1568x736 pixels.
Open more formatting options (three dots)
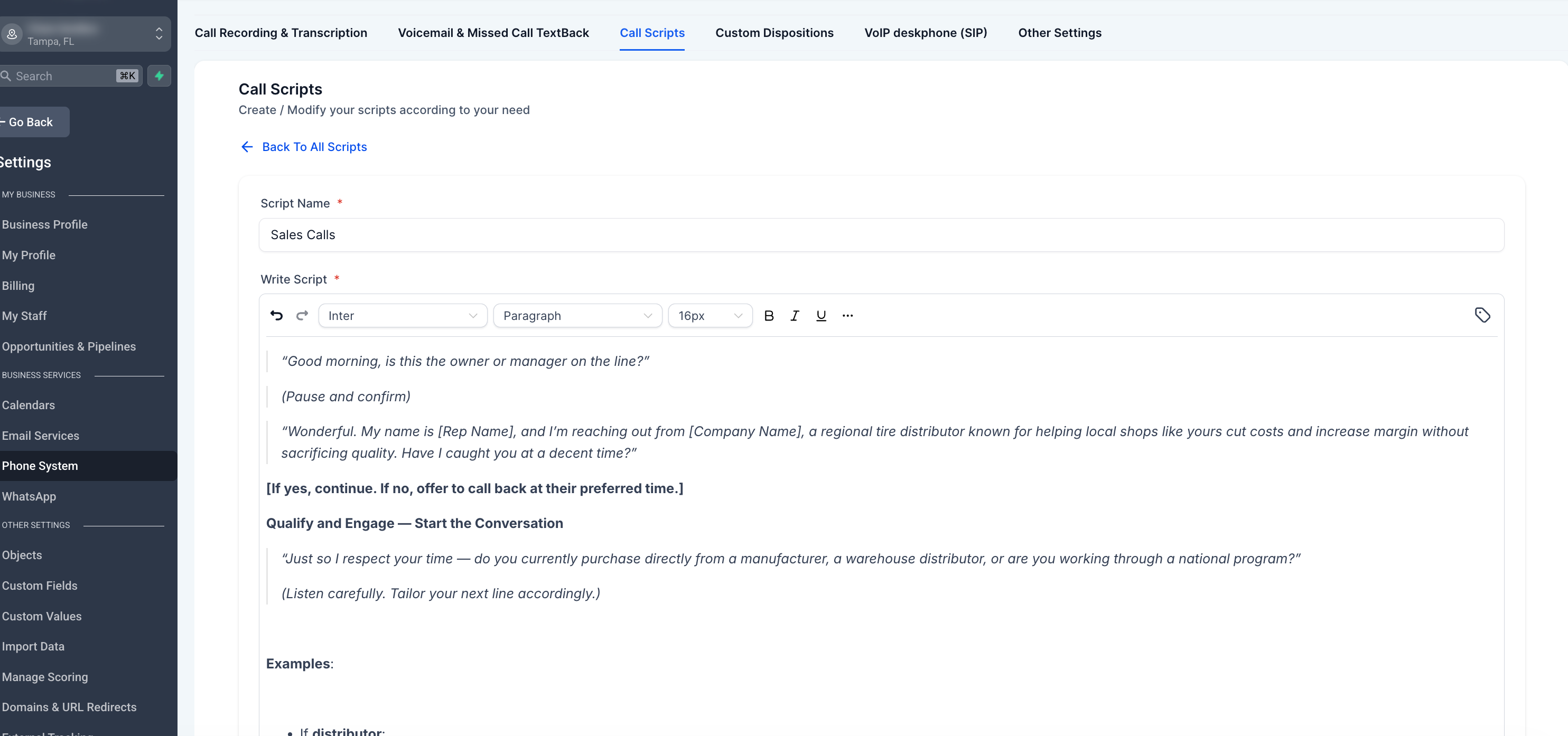point(847,315)
